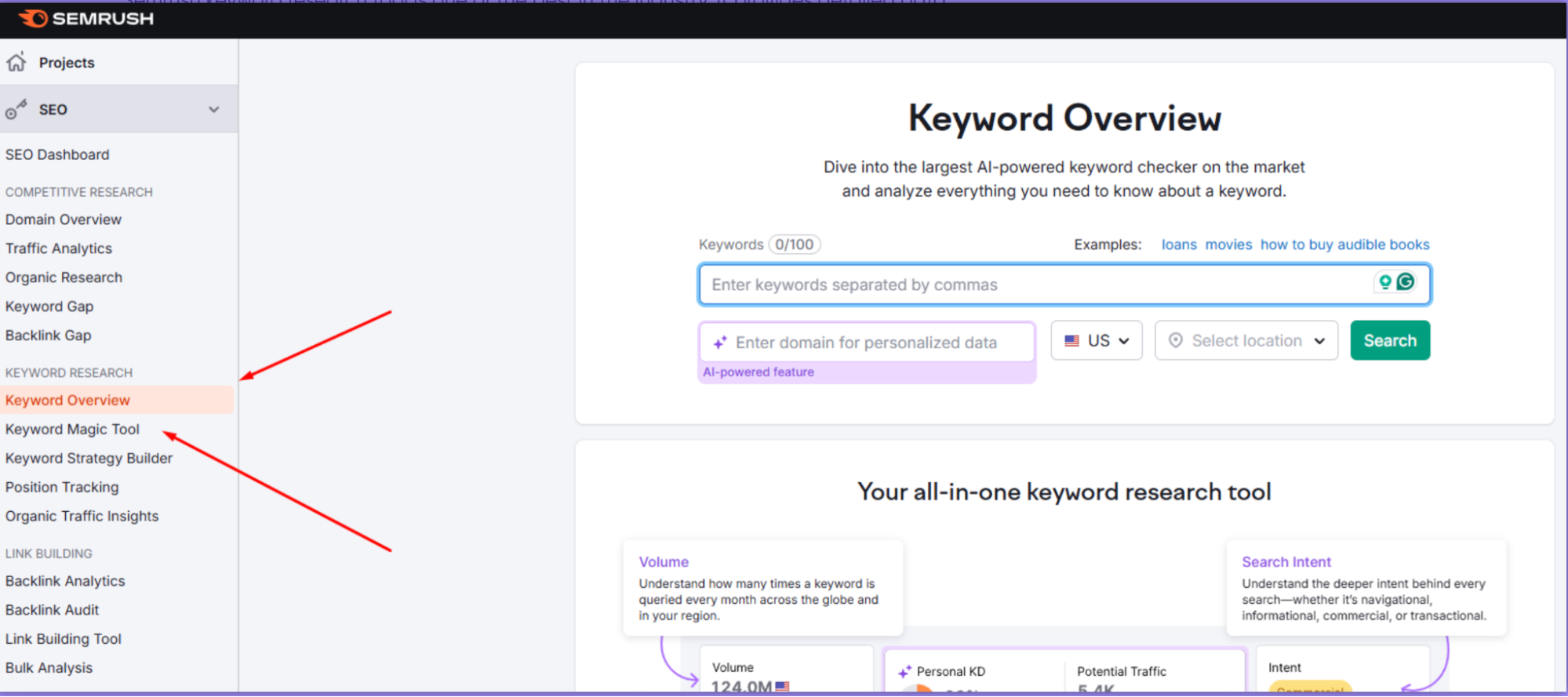Image resolution: width=1568 pixels, height=697 pixels.
Task: Click 'LINK BUILDING' section label
Action: (49, 554)
